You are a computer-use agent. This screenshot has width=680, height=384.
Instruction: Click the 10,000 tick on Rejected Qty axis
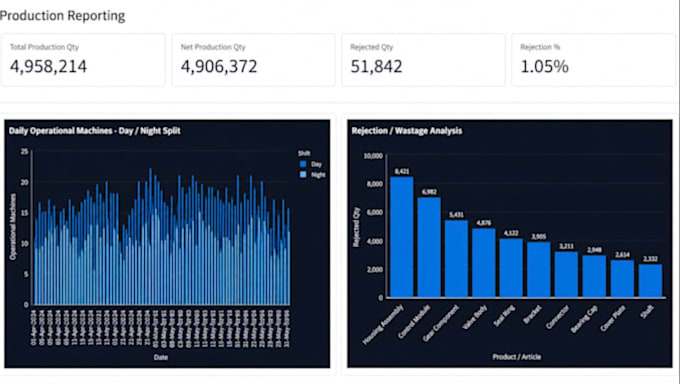pos(373,156)
